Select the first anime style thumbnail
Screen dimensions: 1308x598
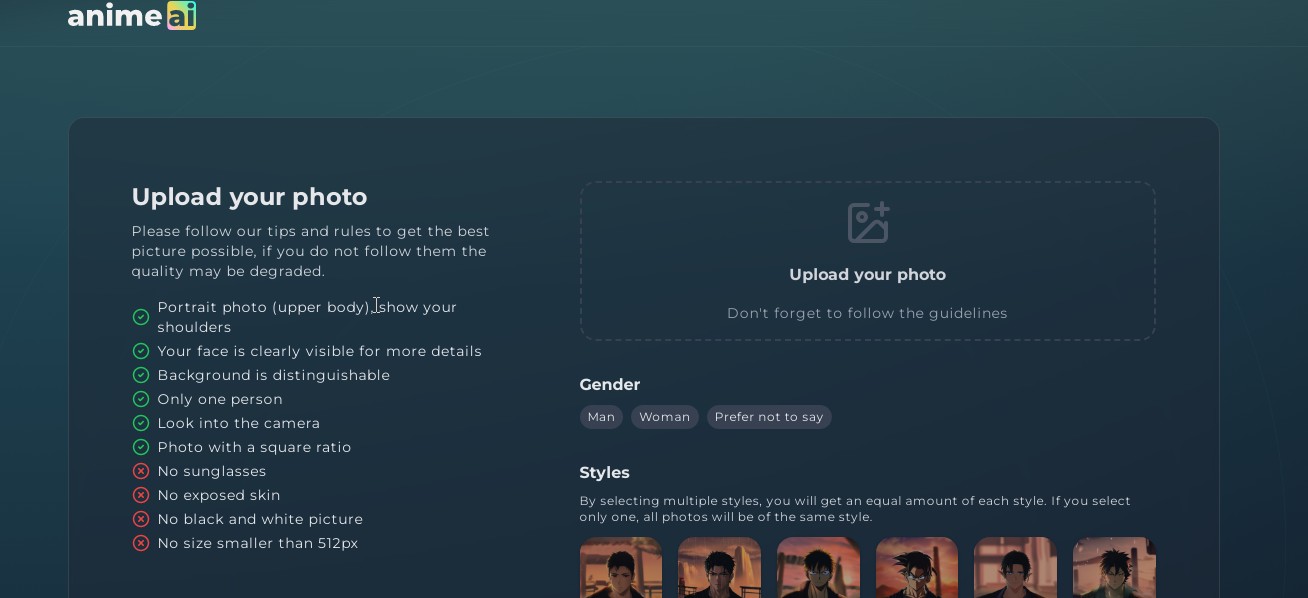(621, 568)
